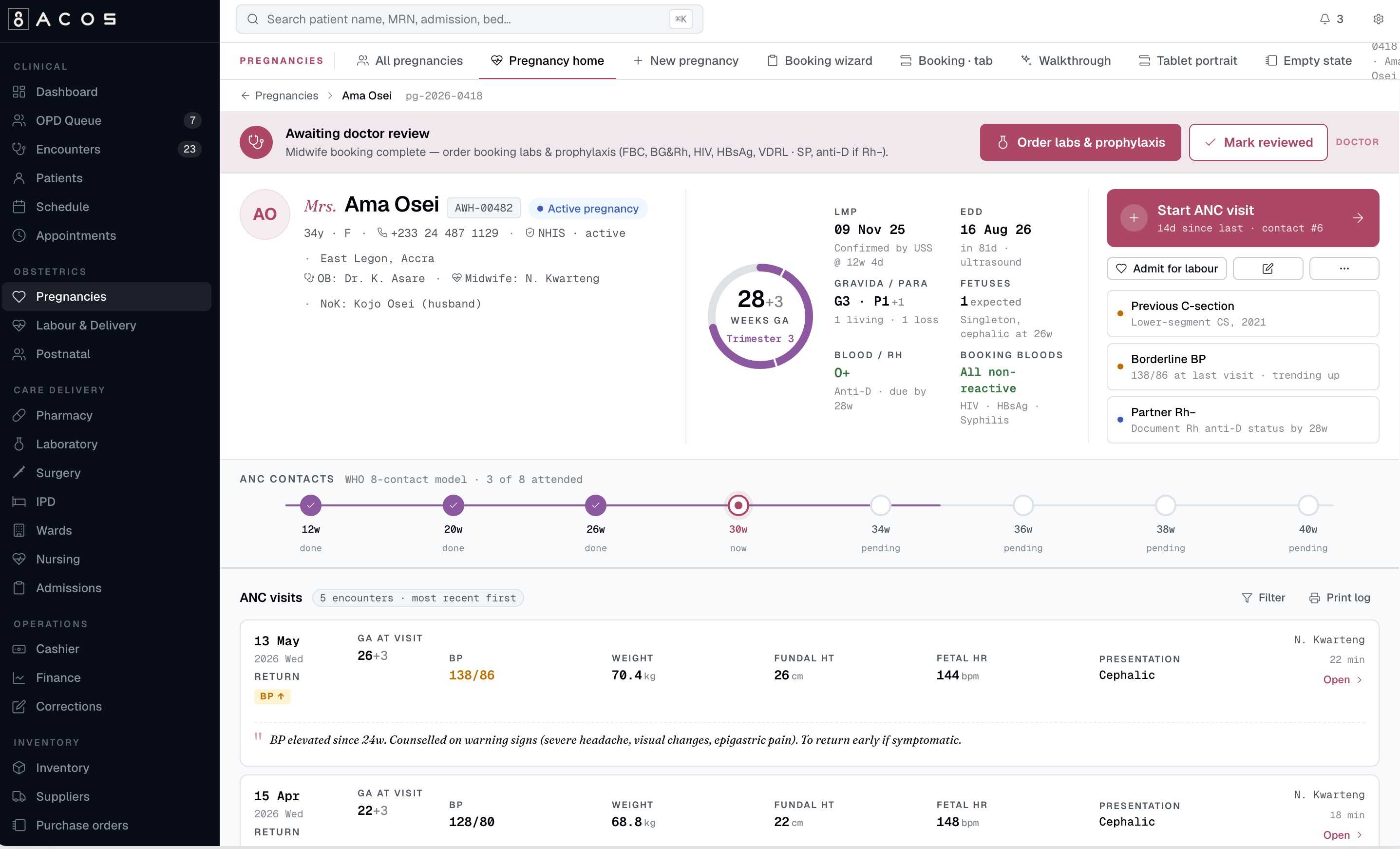1400x849 pixels.
Task: Open Nursing heart-pulse item
Action: pos(107,559)
